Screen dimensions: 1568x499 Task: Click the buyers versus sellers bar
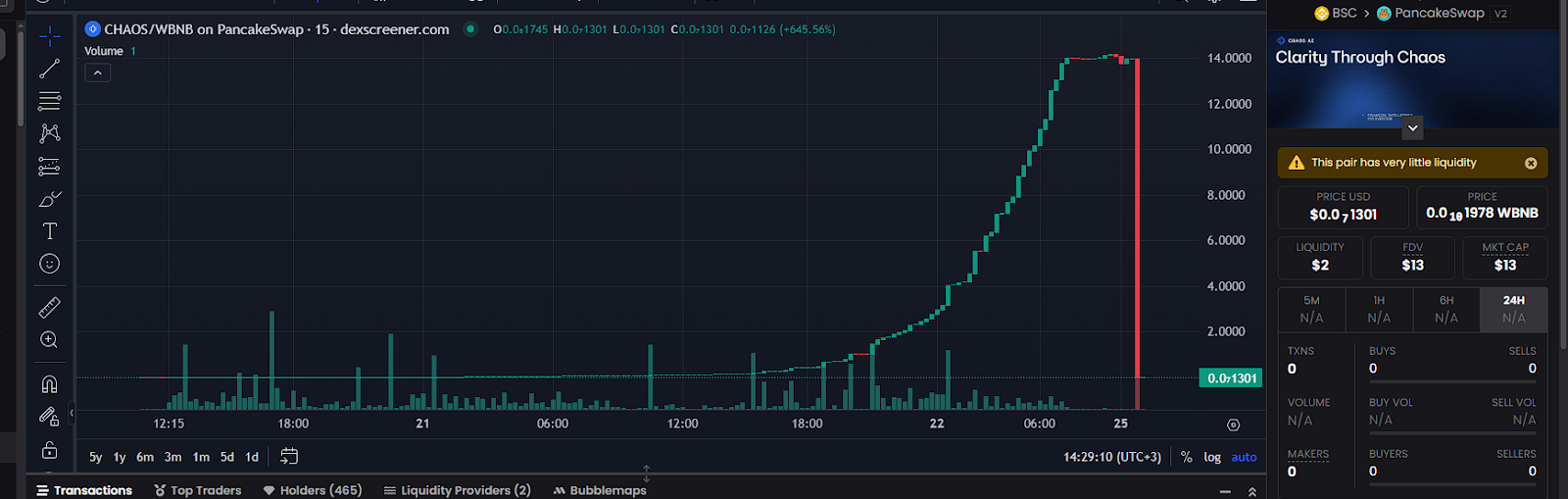(1452, 482)
